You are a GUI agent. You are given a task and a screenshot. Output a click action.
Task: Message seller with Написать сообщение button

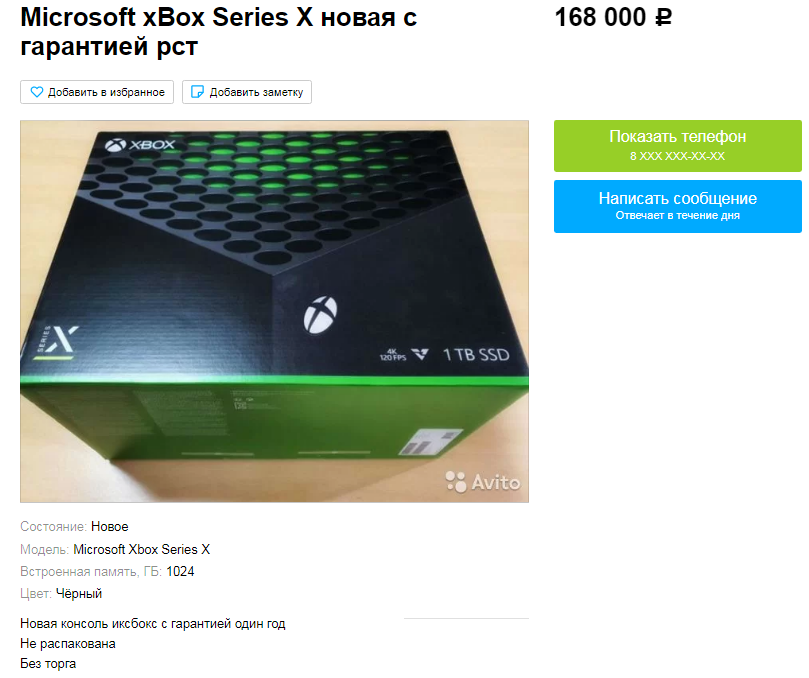point(677,206)
